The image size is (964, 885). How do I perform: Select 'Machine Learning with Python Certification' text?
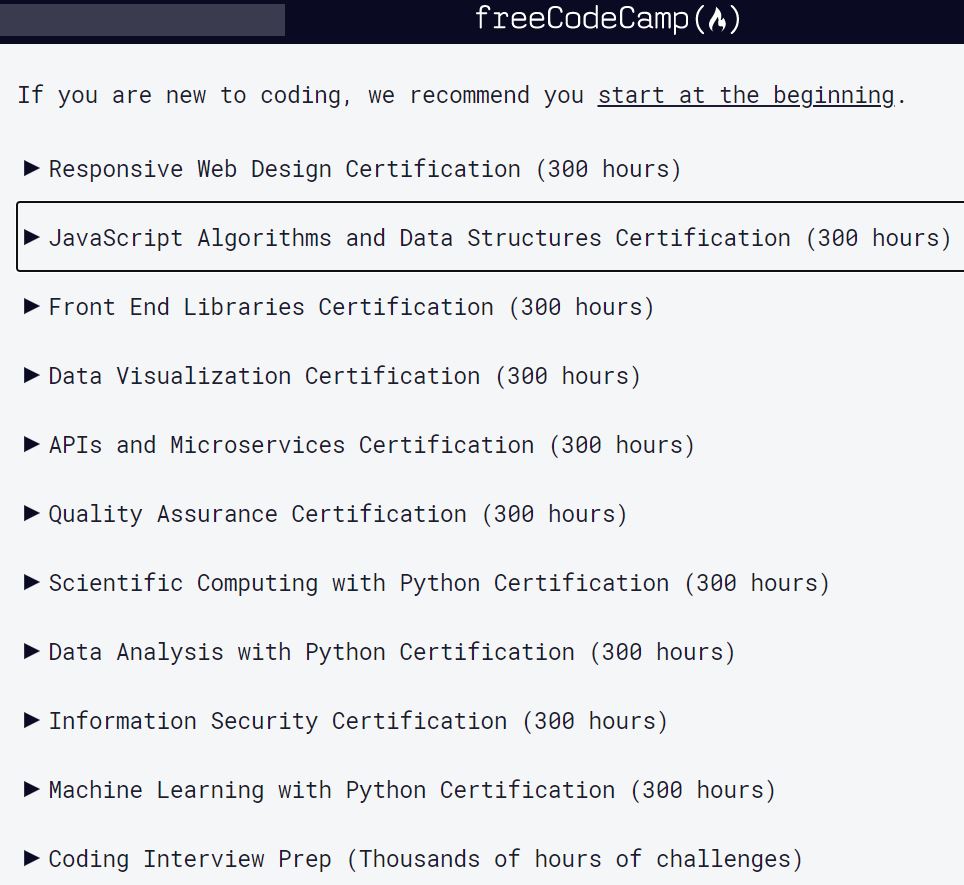pyautogui.click(x=332, y=790)
